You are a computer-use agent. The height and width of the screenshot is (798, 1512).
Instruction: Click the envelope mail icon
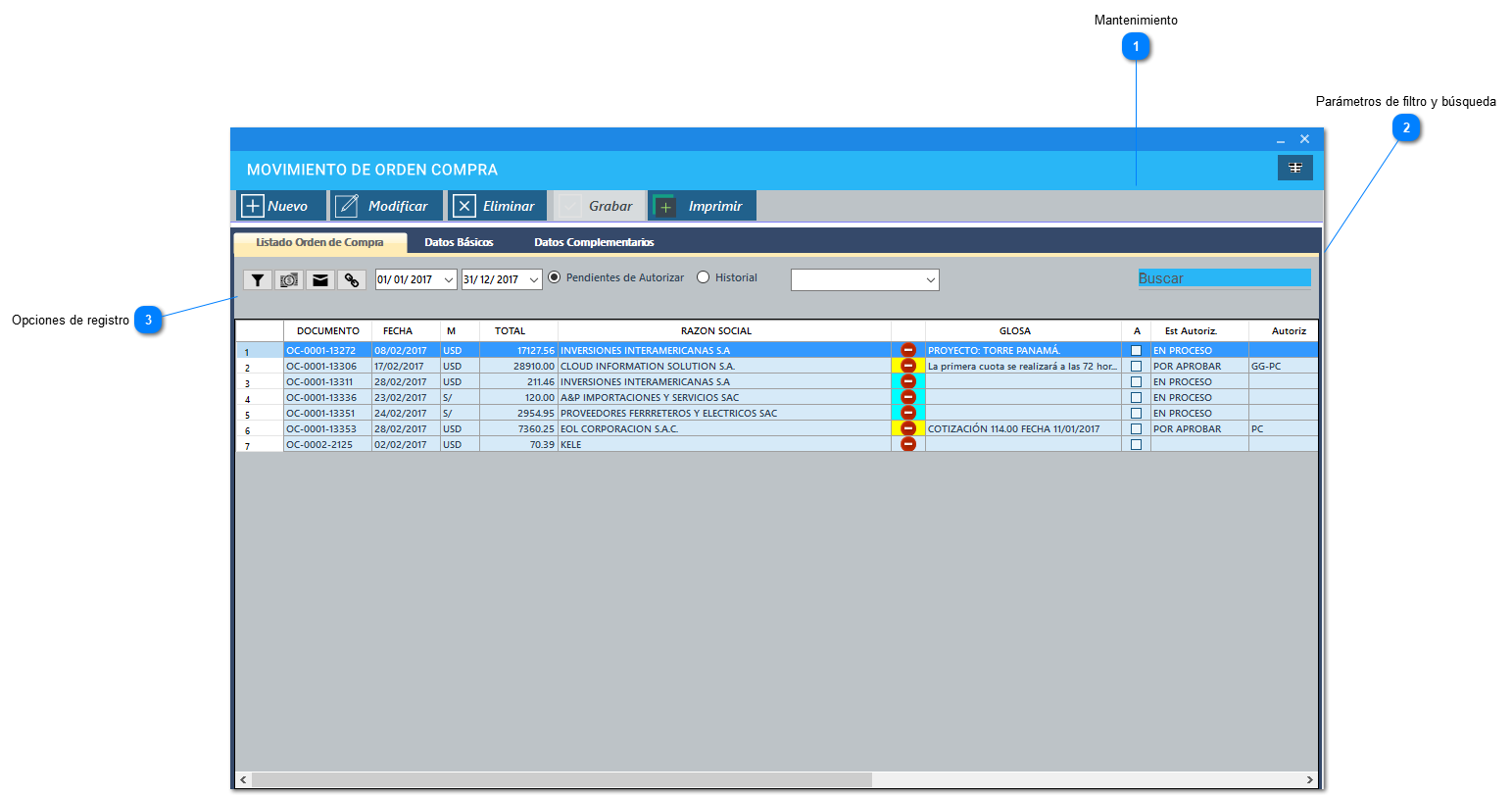click(x=320, y=280)
